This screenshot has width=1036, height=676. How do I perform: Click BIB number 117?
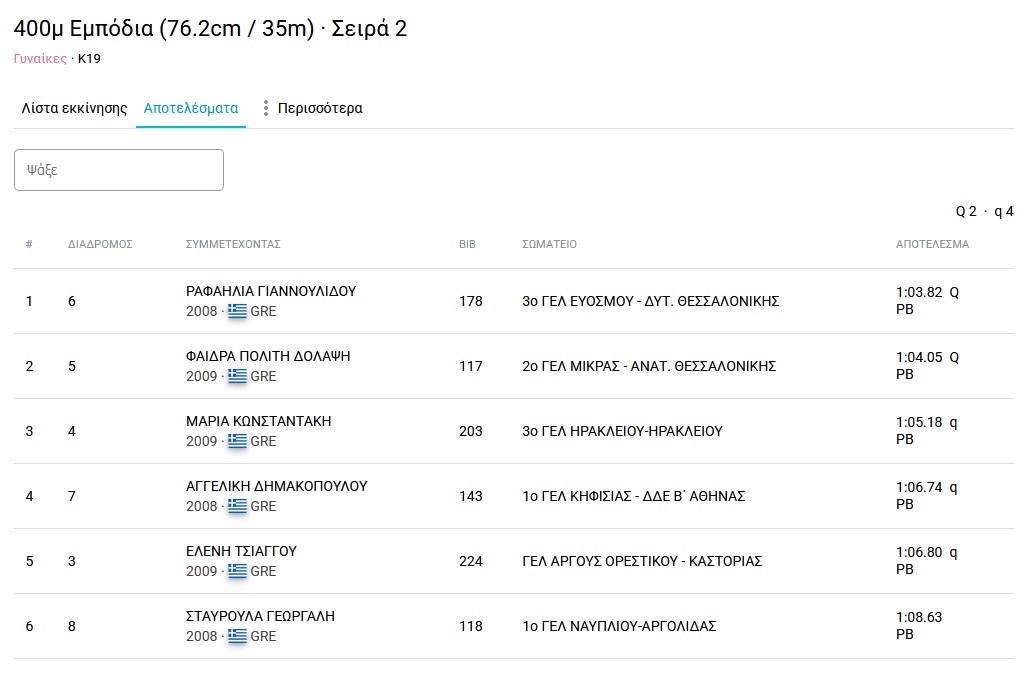point(470,366)
